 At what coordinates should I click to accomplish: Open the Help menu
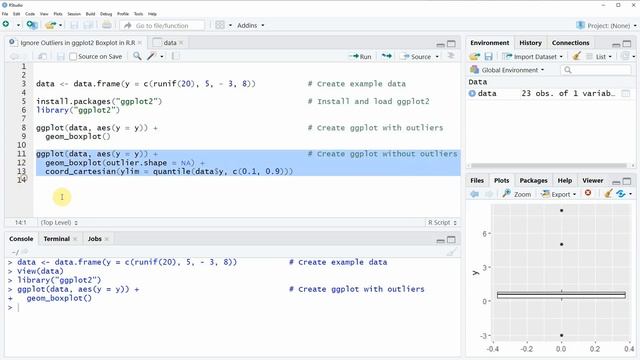point(152,14)
